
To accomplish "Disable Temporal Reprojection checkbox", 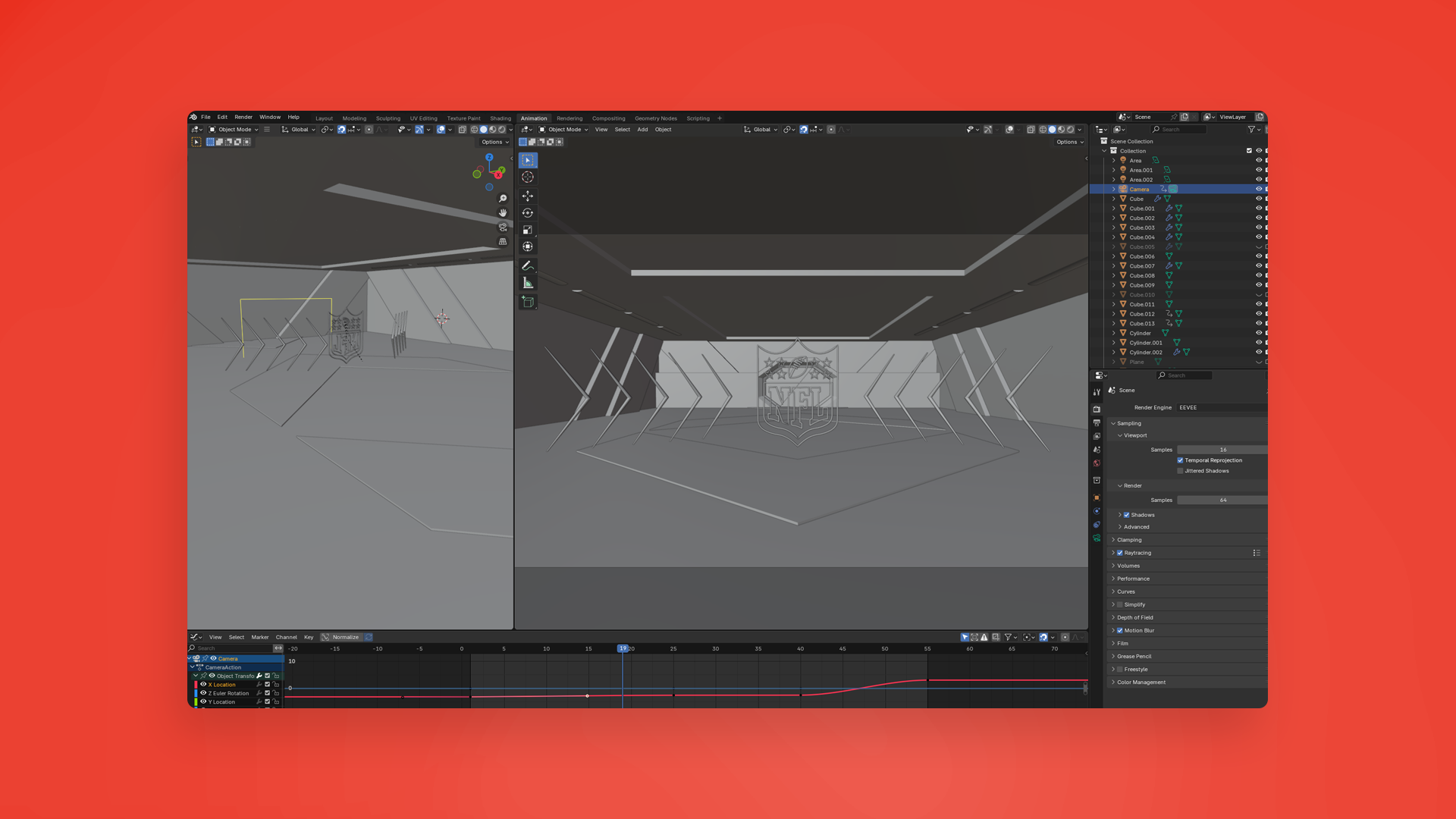I will point(1180,460).
